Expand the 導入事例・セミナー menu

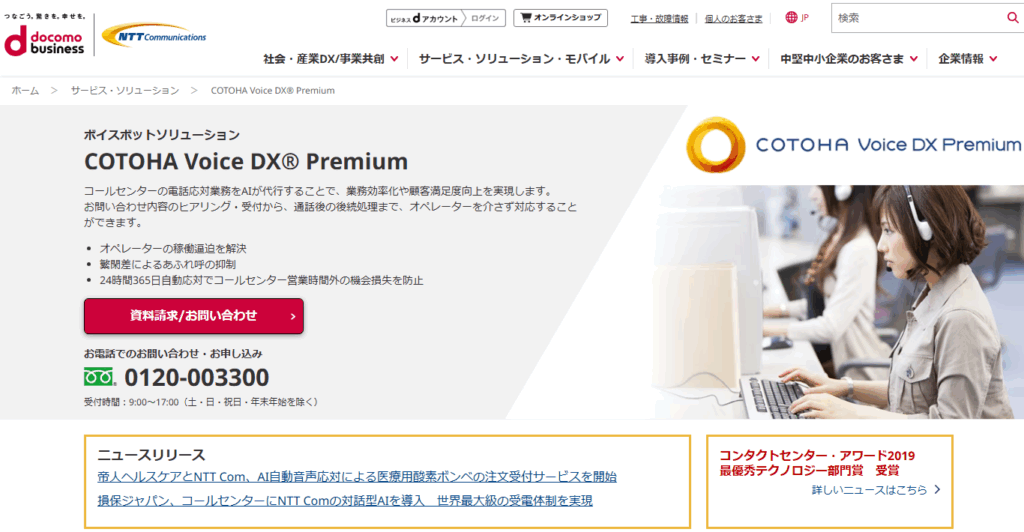(x=702, y=59)
